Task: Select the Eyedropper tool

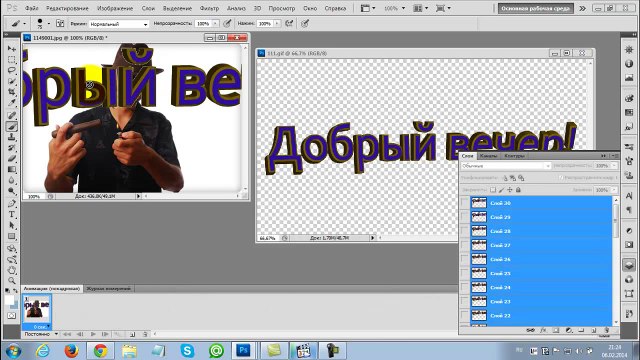Action: pyautogui.click(x=11, y=103)
